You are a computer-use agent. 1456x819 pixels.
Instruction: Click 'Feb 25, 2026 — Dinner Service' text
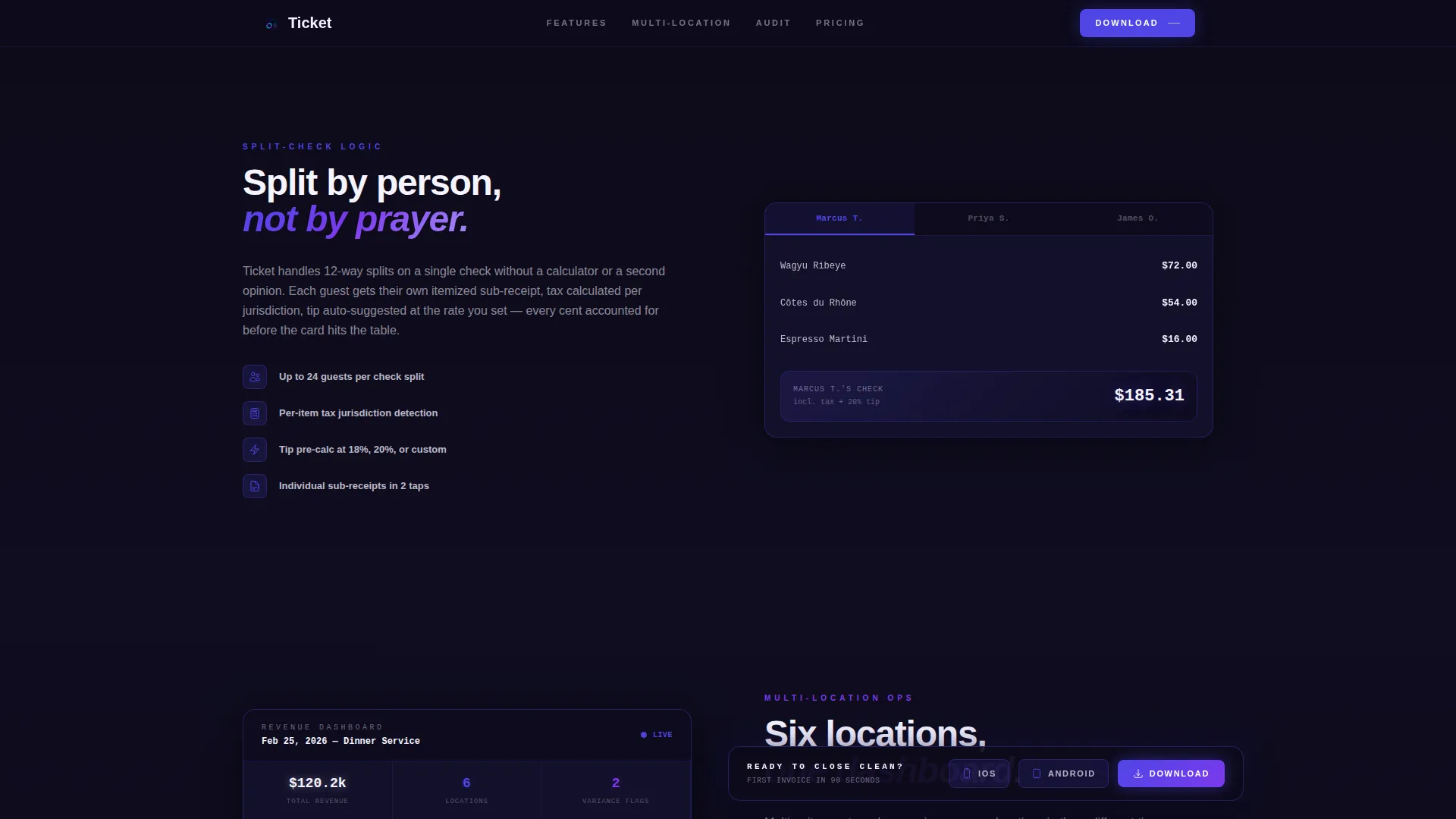point(340,741)
